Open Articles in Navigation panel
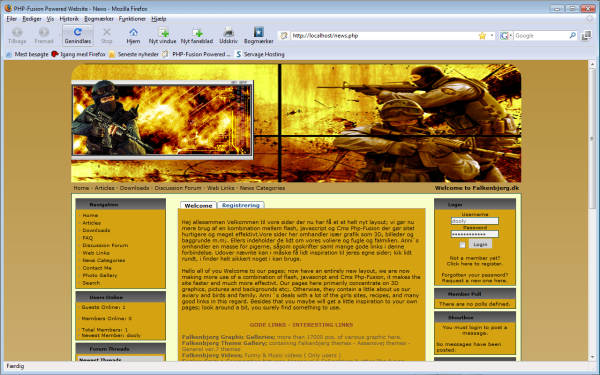Image resolution: width=600 pixels, height=375 pixels. pyautogui.click(x=92, y=223)
